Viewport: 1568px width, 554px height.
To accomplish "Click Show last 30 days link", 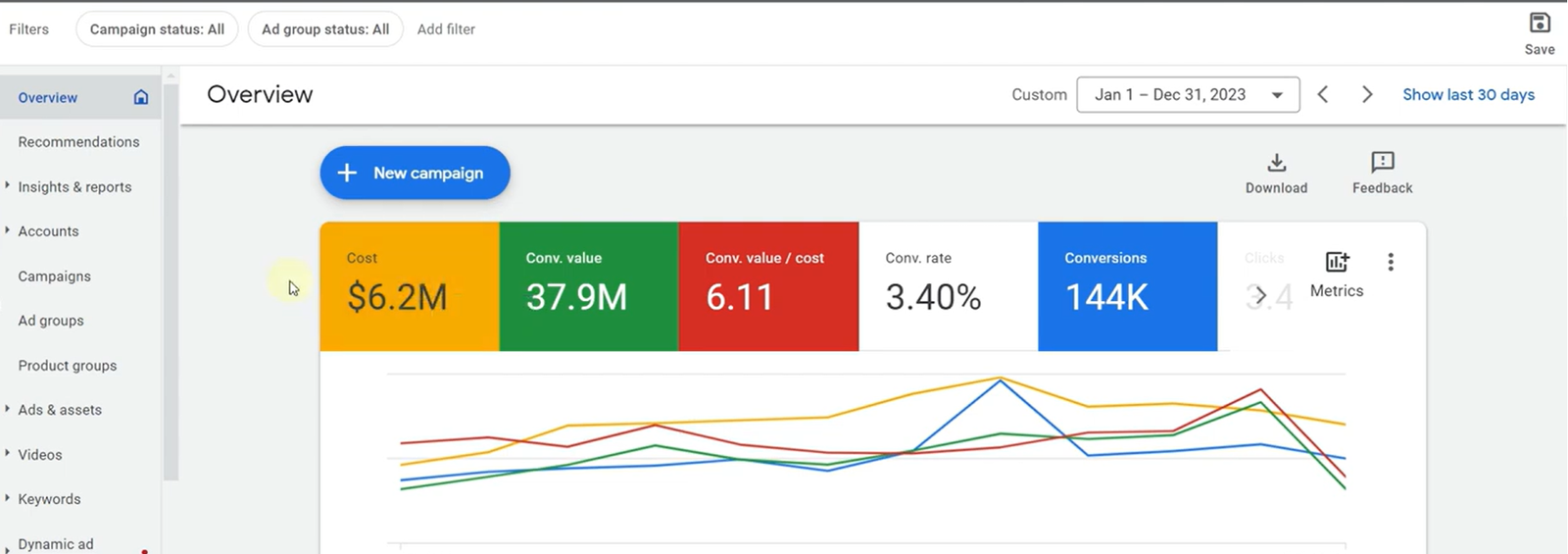I will 1468,95.
